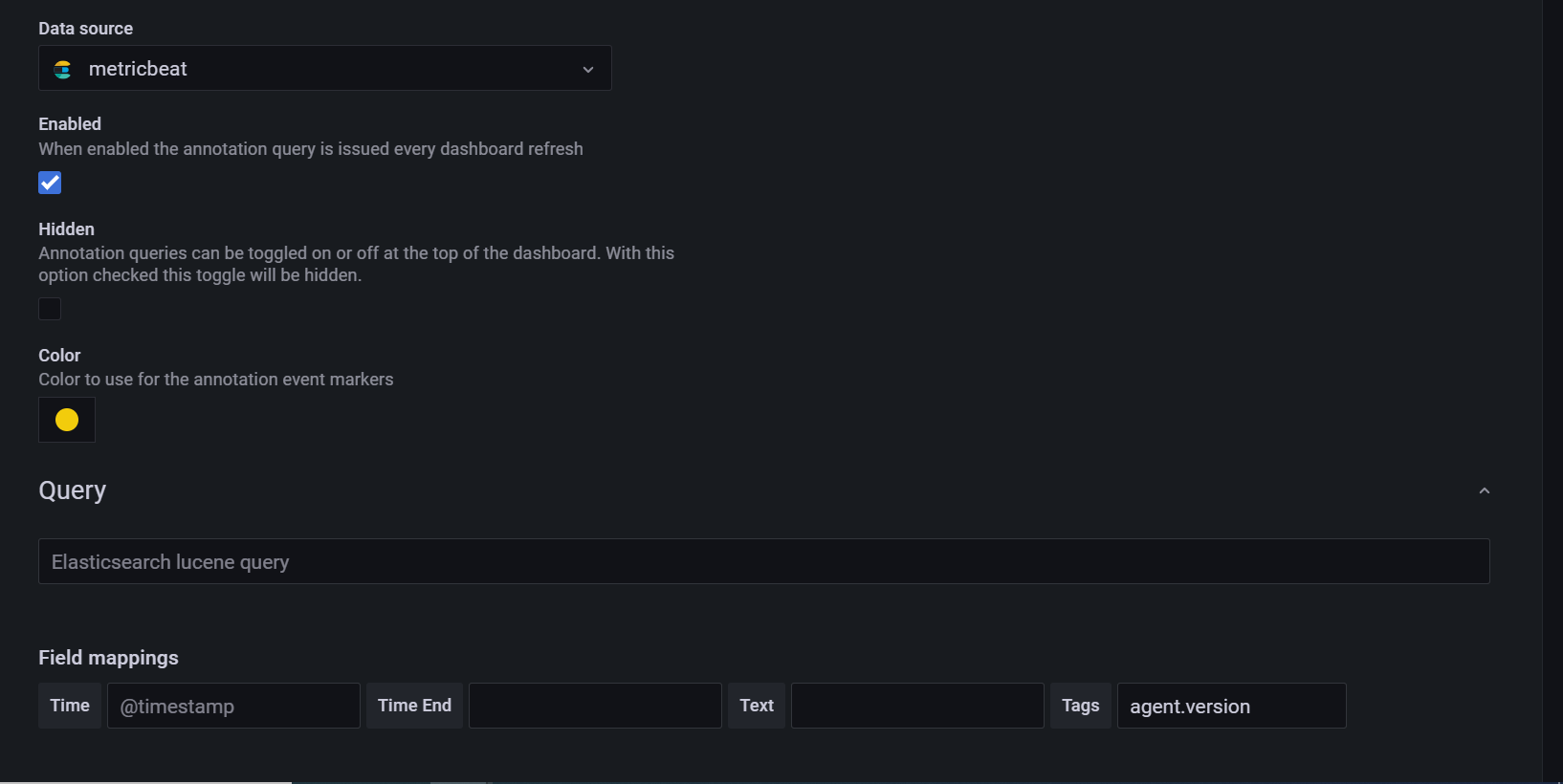Click the Elasticsearch icon beside metricbeat
The image size is (1563, 784).
point(62,68)
